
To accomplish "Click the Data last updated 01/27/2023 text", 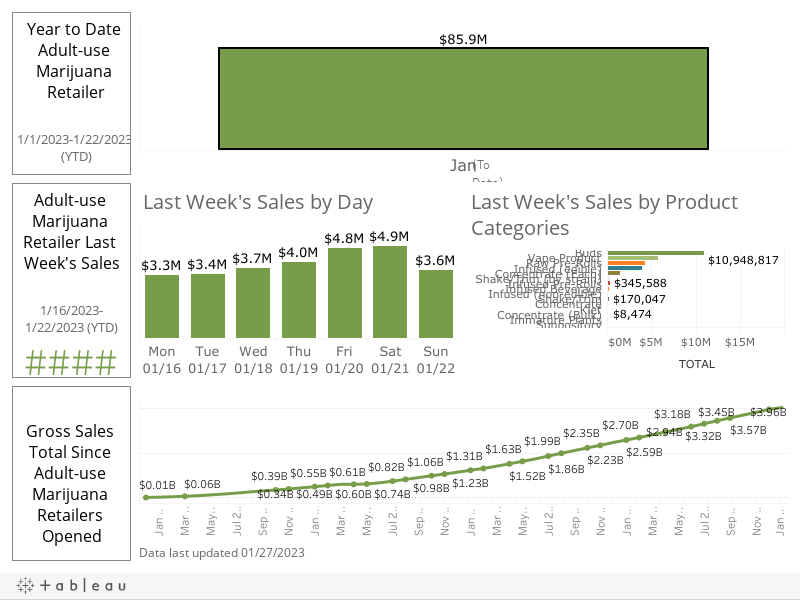I will (220, 551).
